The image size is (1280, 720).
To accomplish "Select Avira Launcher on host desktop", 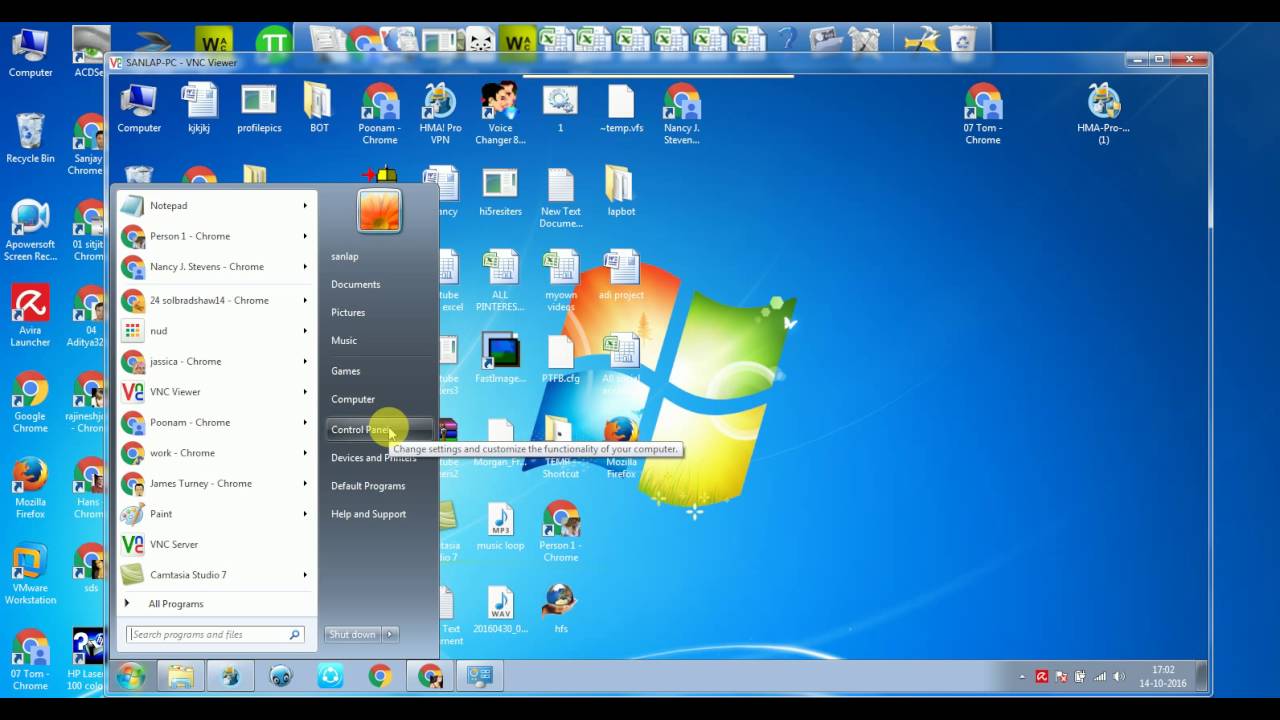I will 30,317.
